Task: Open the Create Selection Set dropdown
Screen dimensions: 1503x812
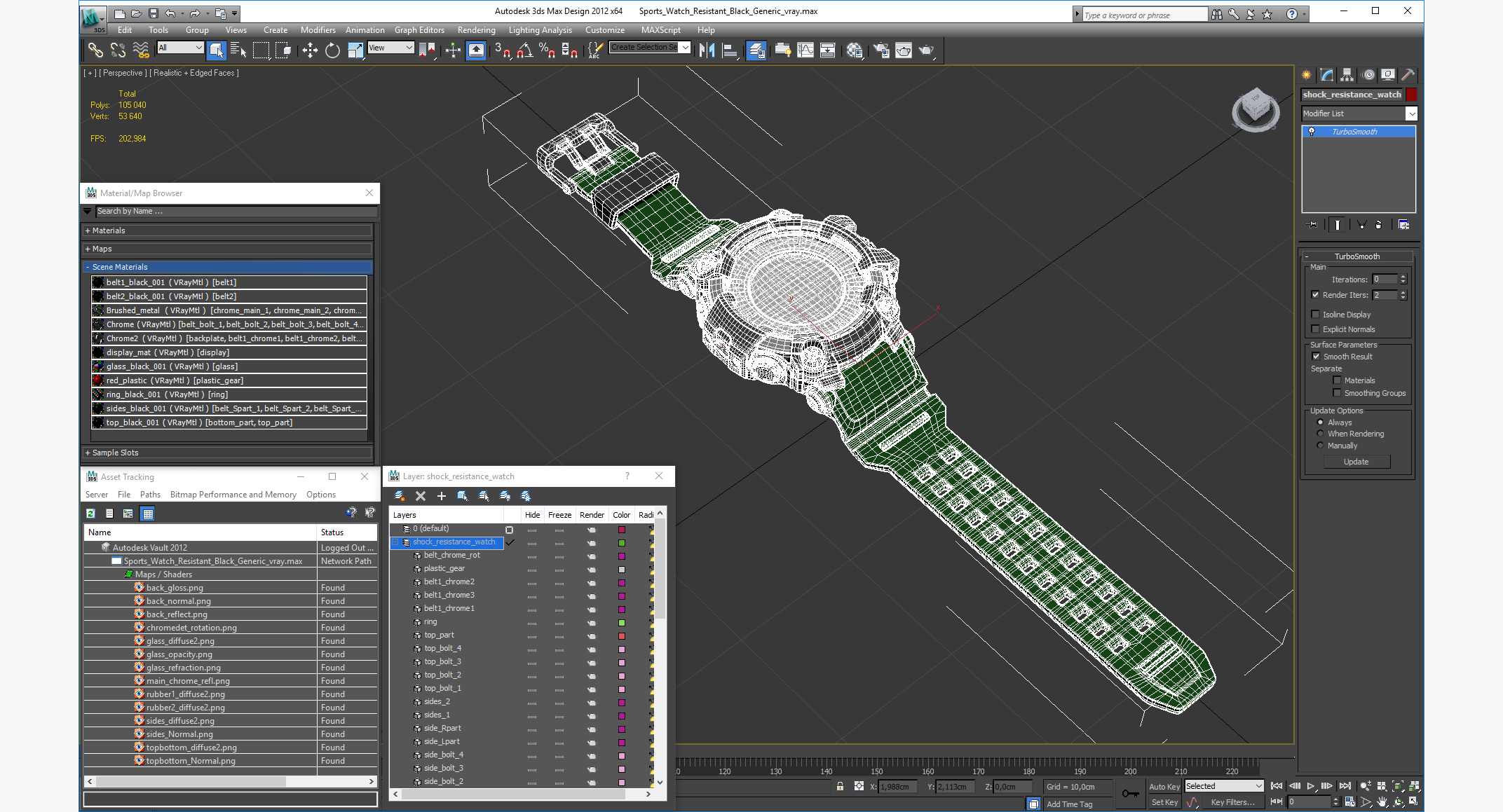Action: (650, 48)
